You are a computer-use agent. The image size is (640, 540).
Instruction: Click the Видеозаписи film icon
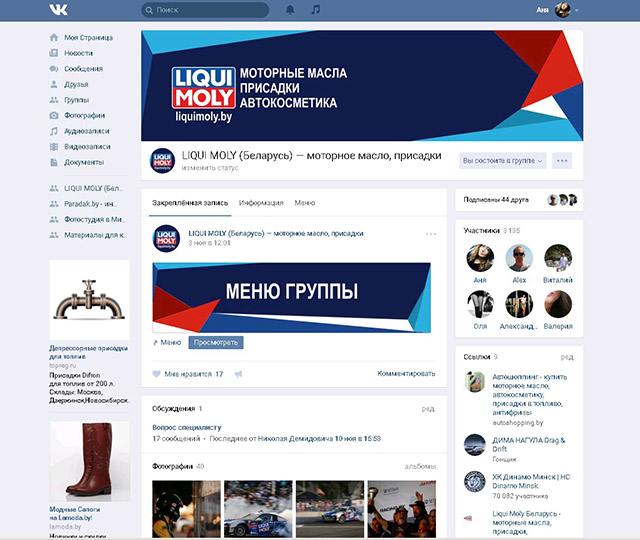54,147
